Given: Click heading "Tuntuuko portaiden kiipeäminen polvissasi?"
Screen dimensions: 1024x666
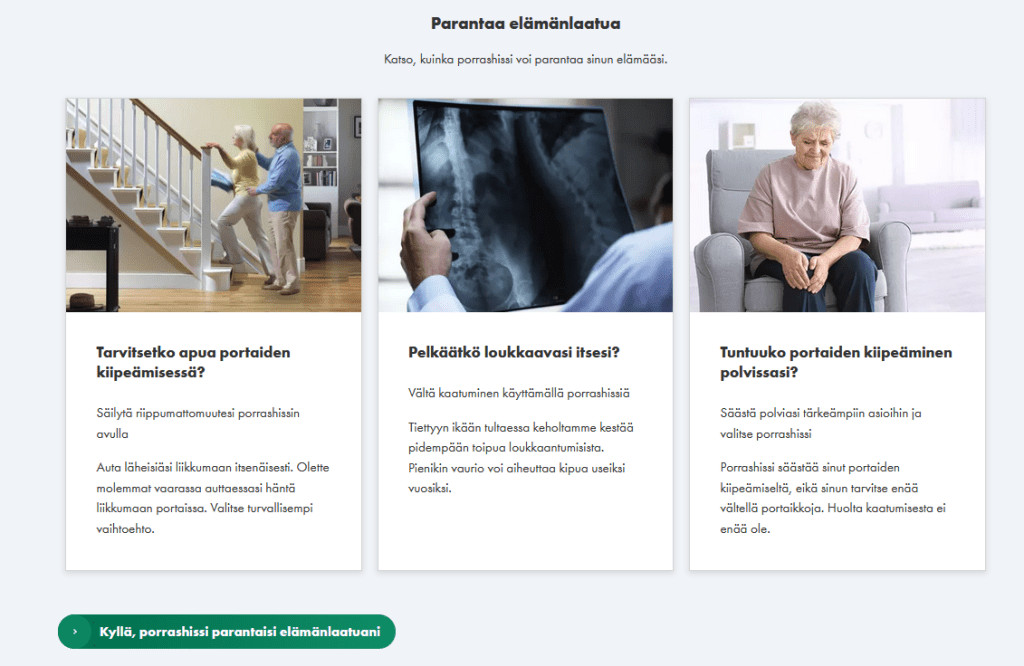Looking at the screenshot, I should click(836, 362).
